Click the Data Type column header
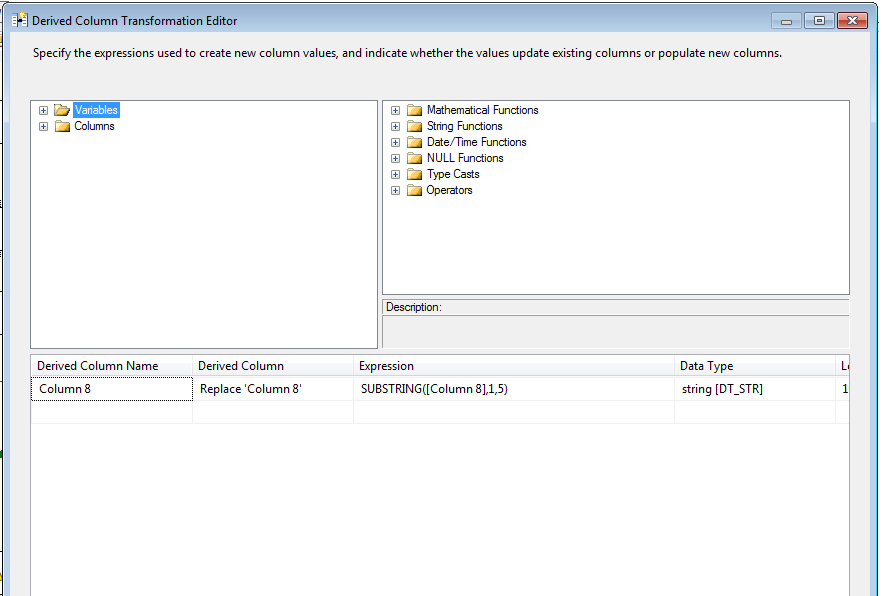 pos(706,366)
